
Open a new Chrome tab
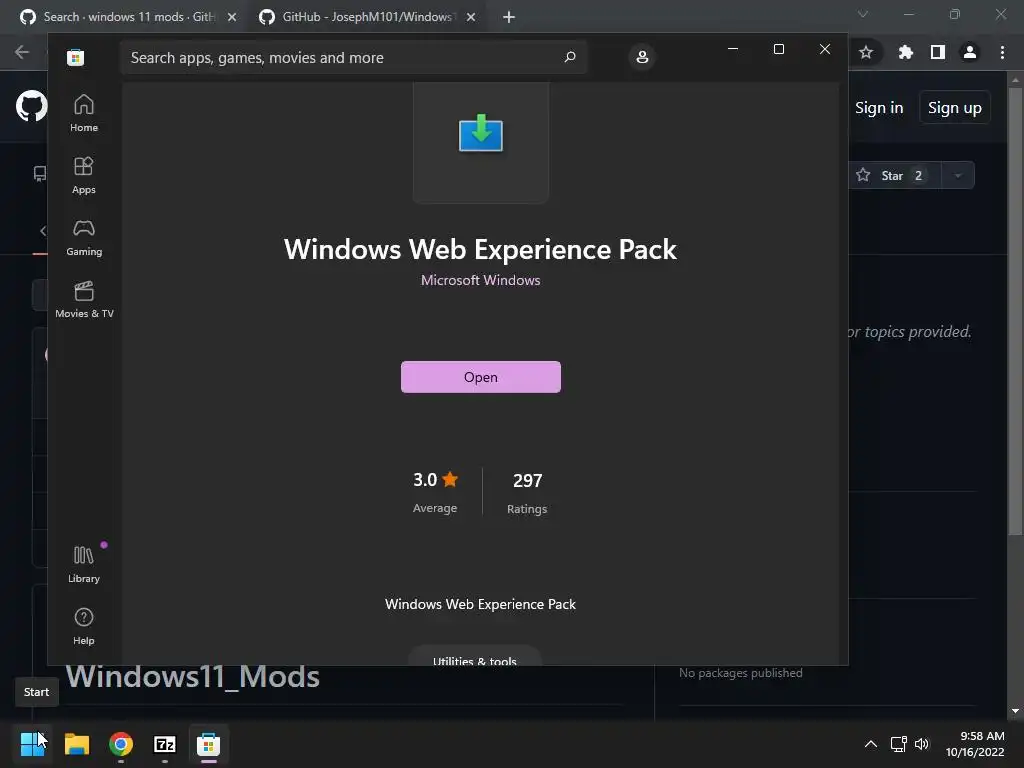tap(509, 17)
